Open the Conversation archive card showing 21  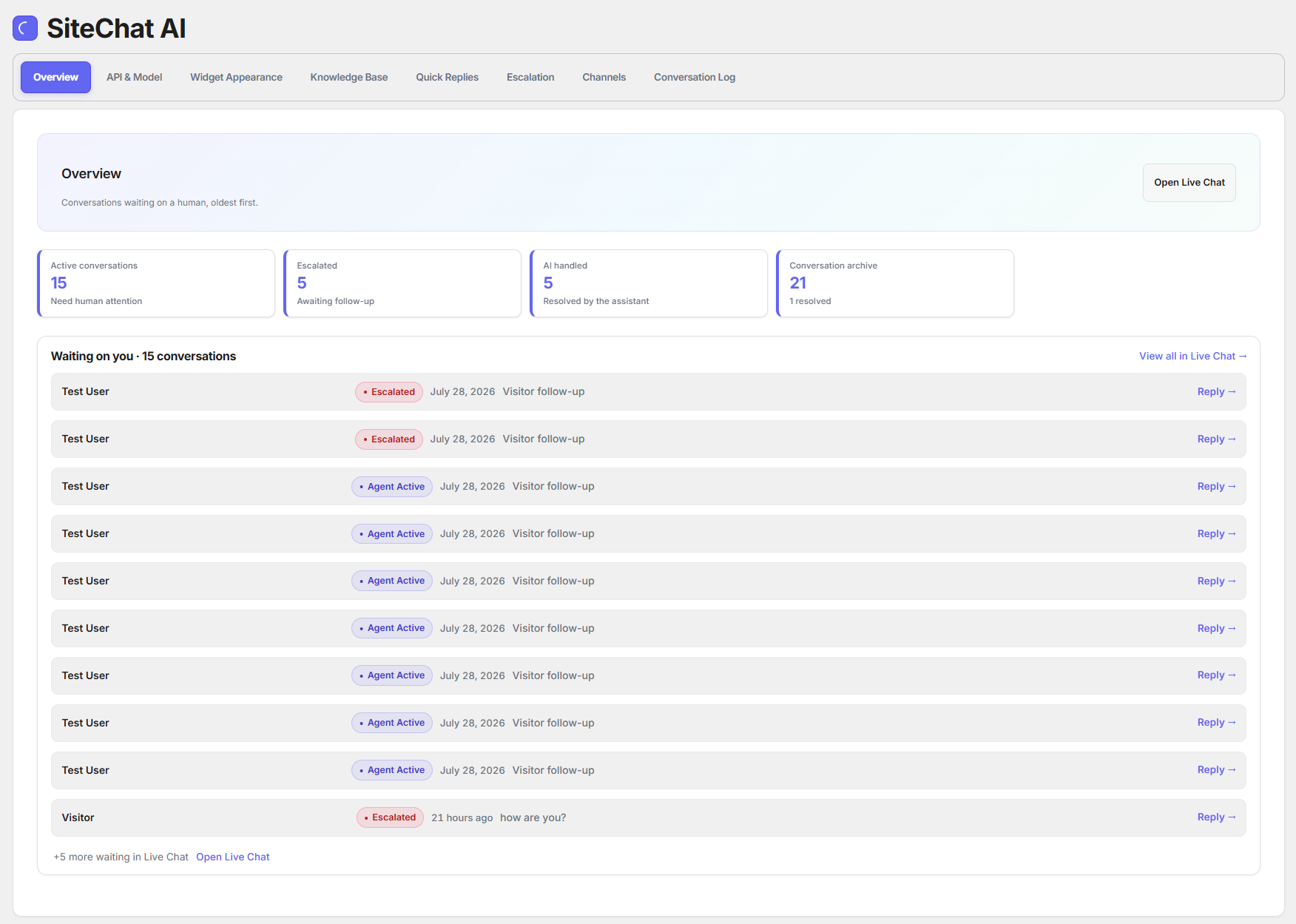[x=895, y=283]
